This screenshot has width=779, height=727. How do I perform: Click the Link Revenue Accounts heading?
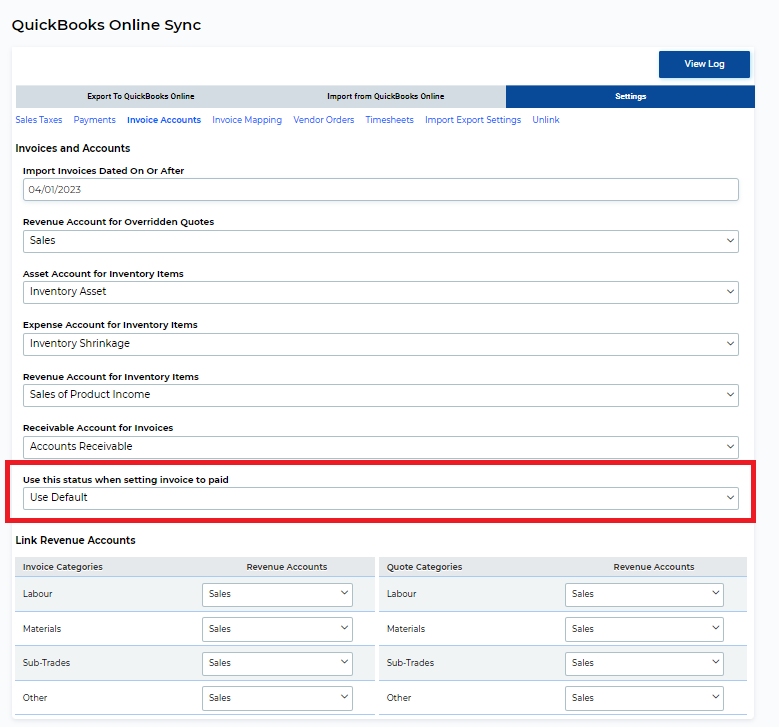point(75,540)
